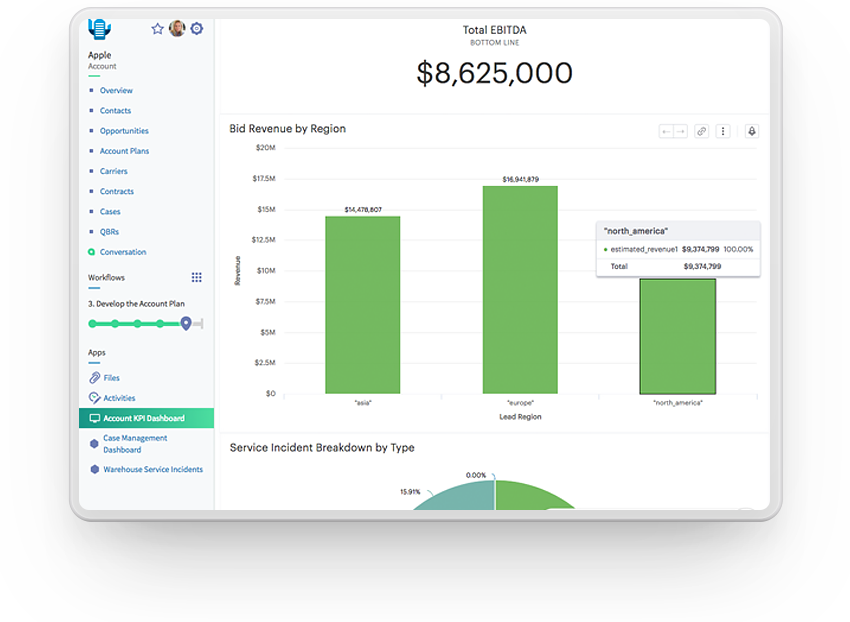Open Case Management Dashboard
Image resolution: width=850 pixels, height=622 pixels.
(x=135, y=444)
